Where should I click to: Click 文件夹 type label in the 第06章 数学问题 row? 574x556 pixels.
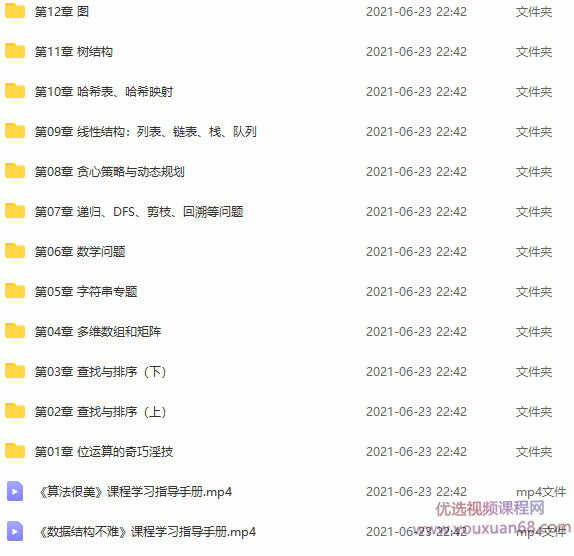click(534, 251)
